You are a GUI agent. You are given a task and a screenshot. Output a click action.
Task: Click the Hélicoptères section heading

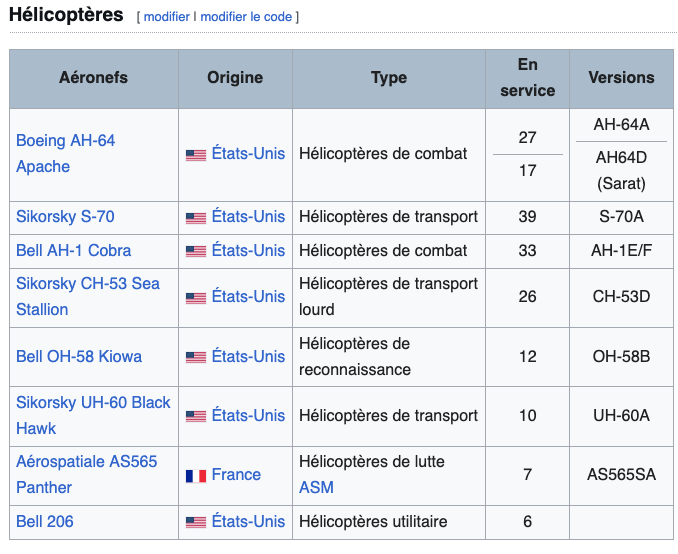pos(66,15)
